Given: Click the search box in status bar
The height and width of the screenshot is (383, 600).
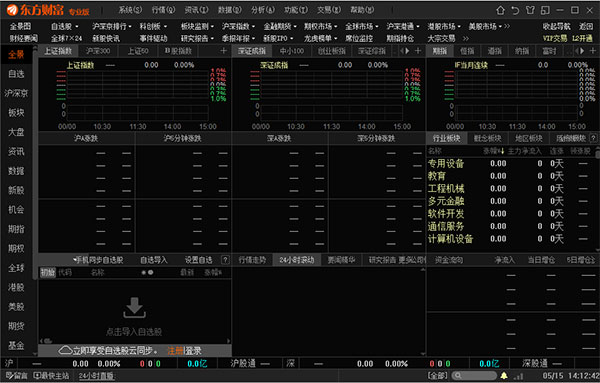Looking at the screenshot, I should tap(474, 375).
